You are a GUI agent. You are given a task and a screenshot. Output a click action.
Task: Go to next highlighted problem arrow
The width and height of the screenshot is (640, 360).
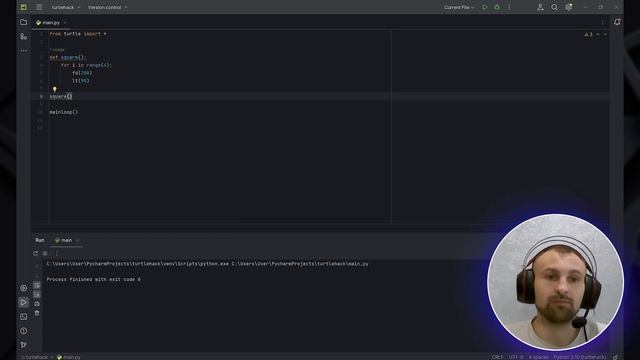tap(605, 35)
